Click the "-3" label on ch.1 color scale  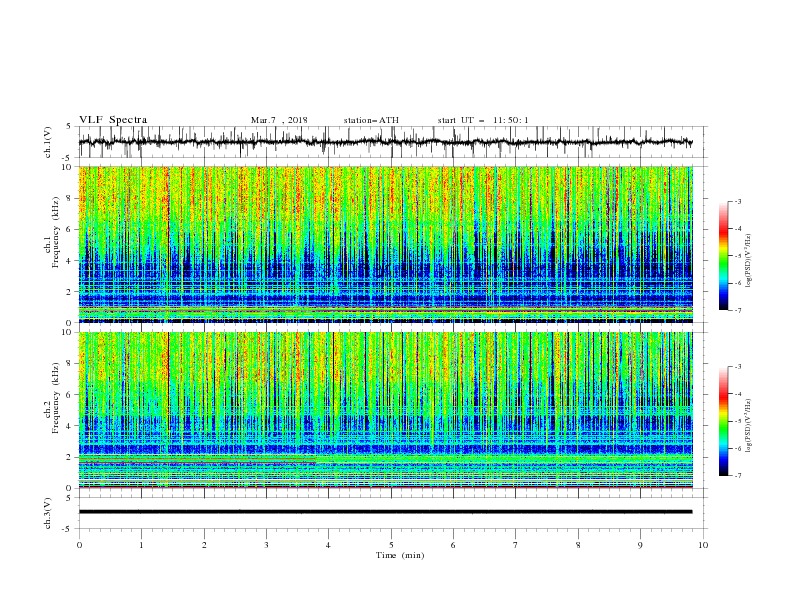click(738, 201)
